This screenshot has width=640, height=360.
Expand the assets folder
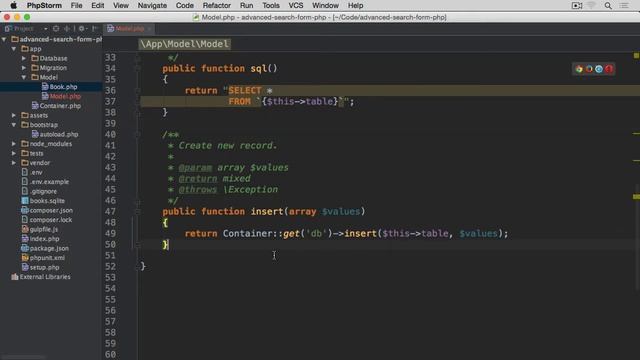click(x=14, y=115)
